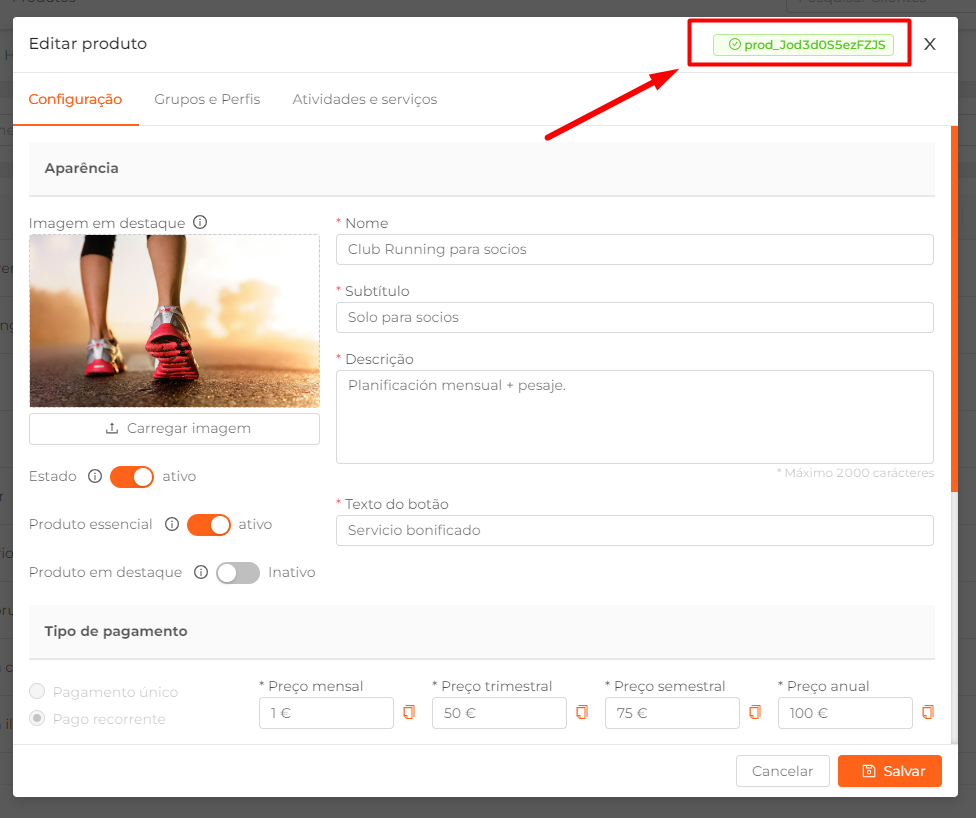Click the Aparência section heading

[82, 168]
